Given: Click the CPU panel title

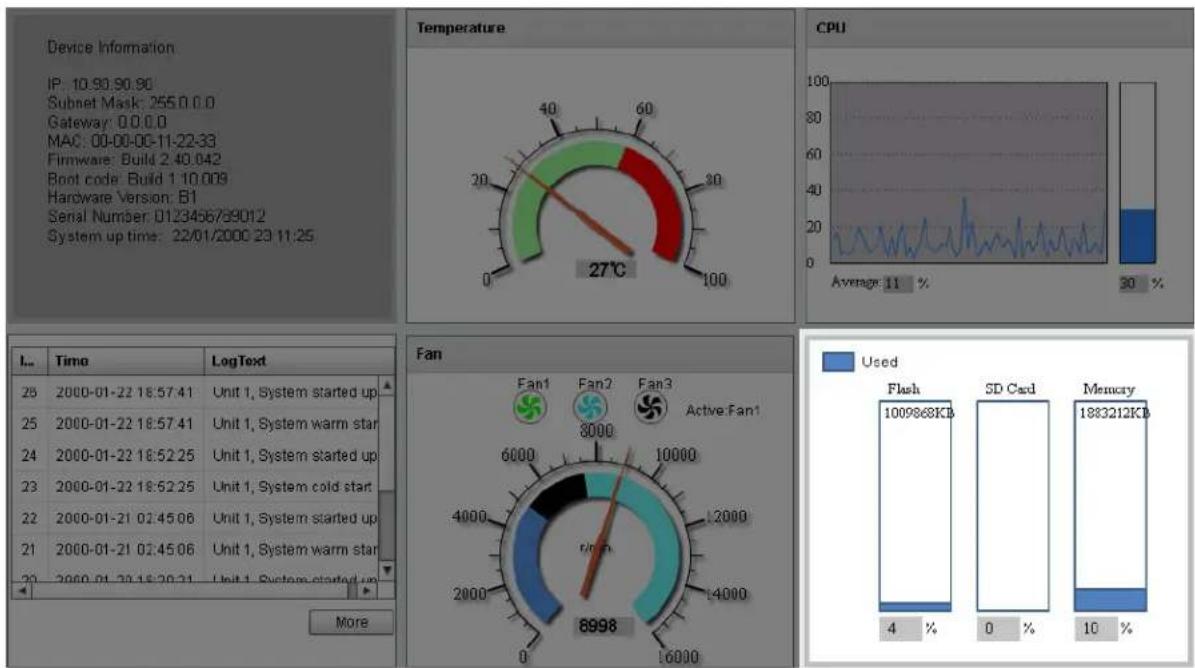Looking at the screenshot, I should (x=831, y=27).
